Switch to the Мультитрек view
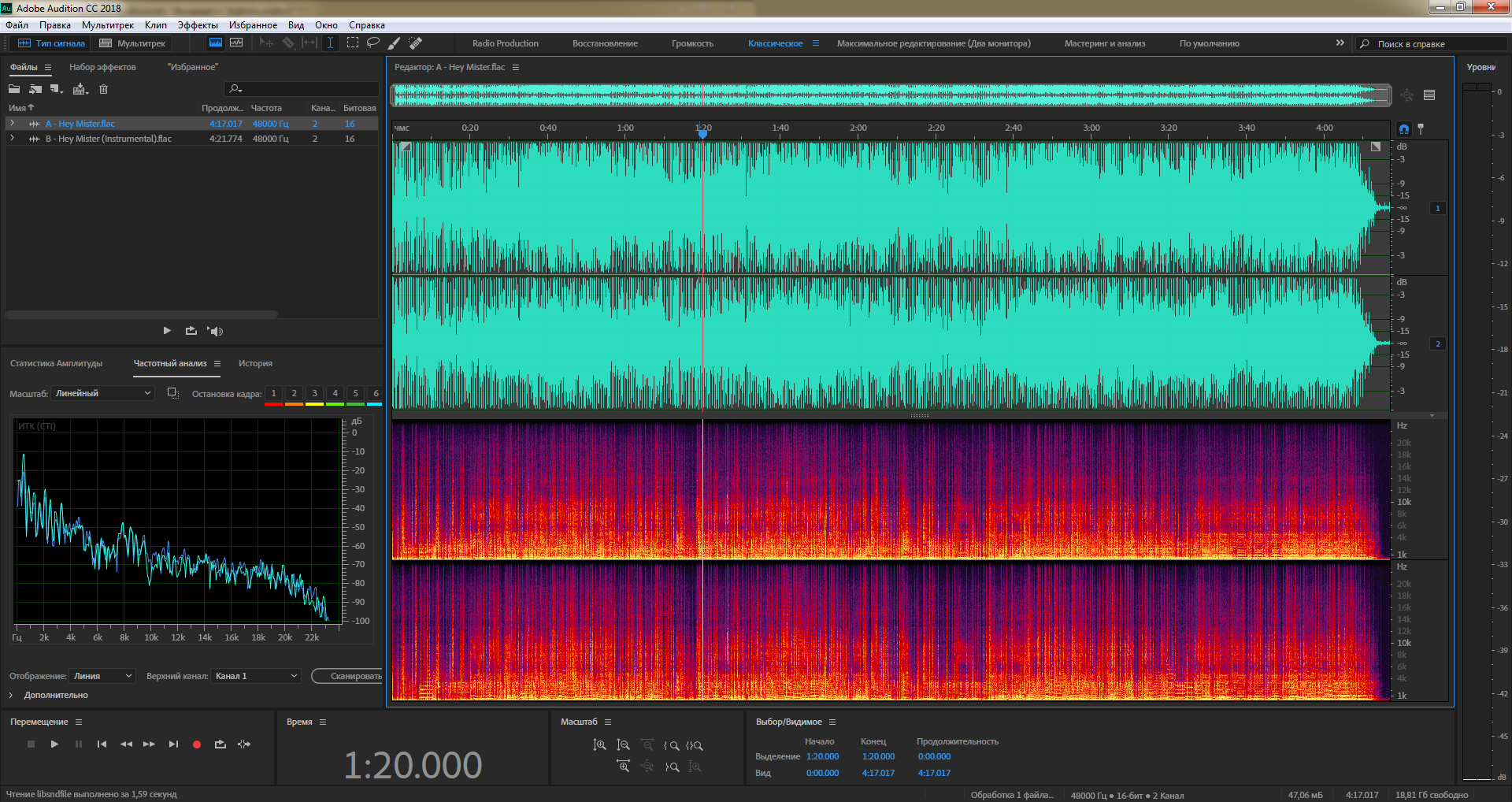This screenshot has height=802, width=1512. pyautogui.click(x=132, y=43)
